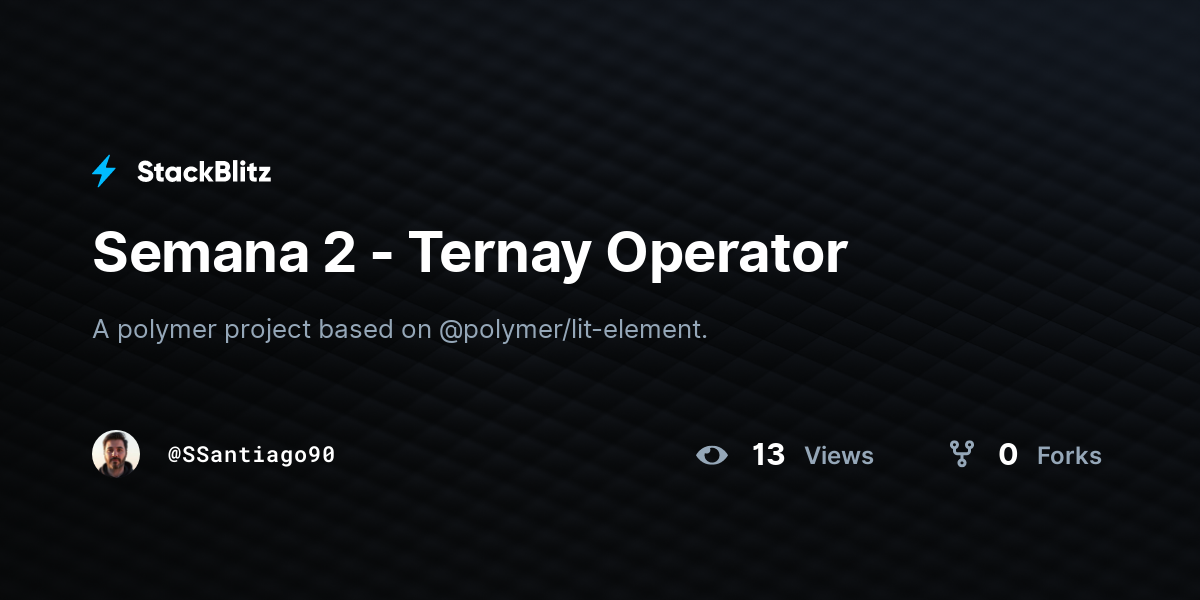The image size is (1200, 600).
Task: Open the SSantiago90 user avatar photo
Action: pos(116,454)
